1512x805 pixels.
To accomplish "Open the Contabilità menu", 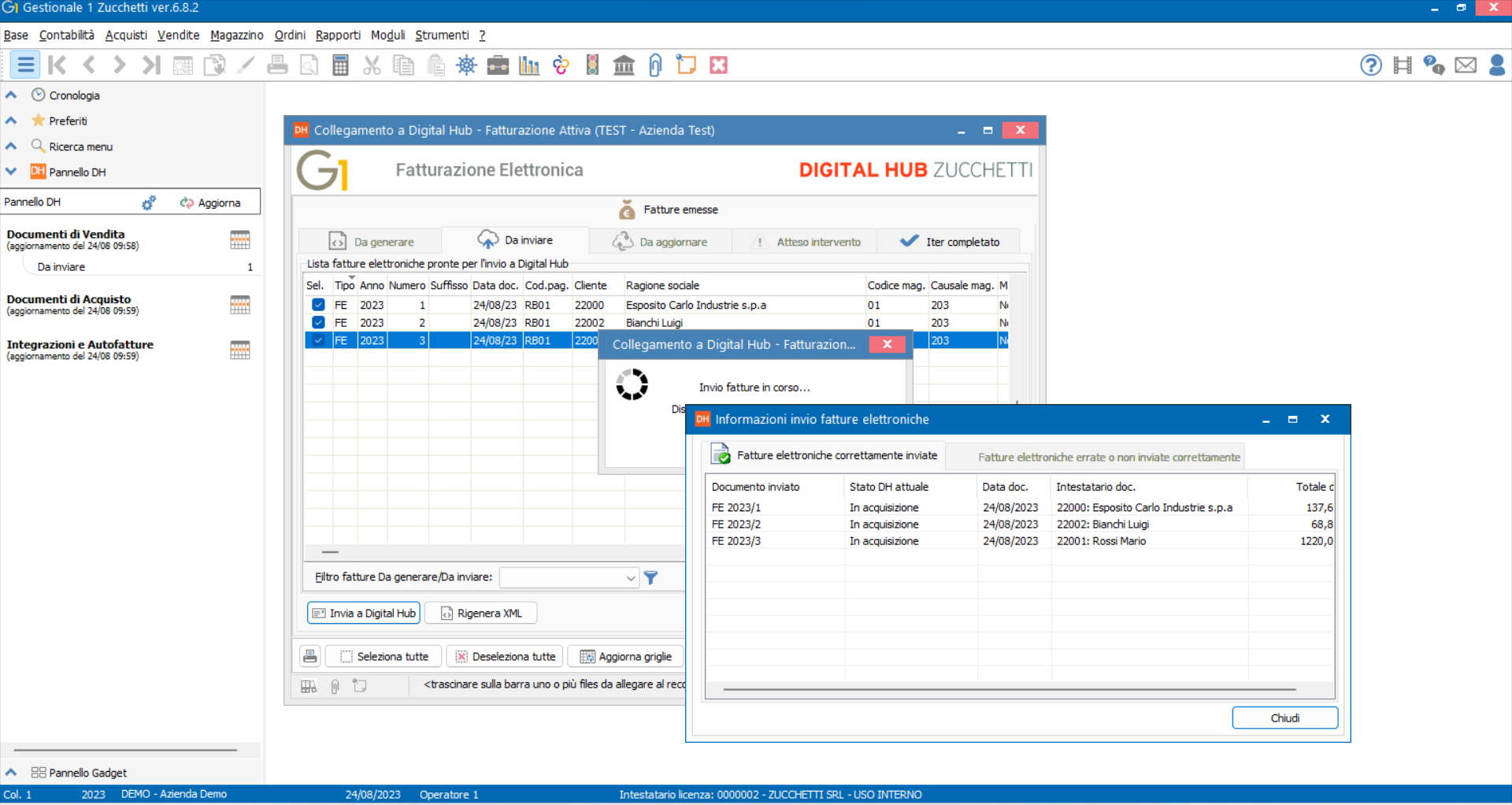I will pos(66,35).
